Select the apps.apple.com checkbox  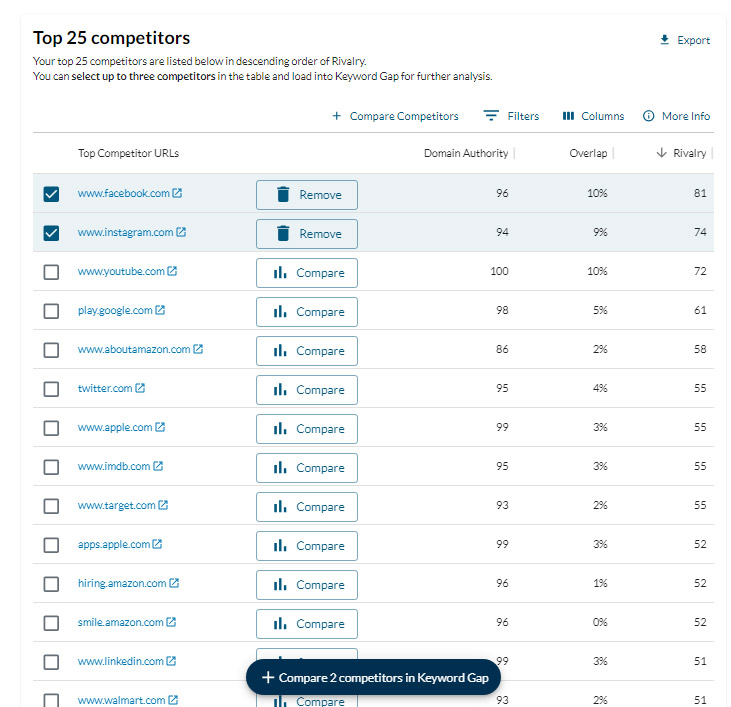(x=51, y=545)
